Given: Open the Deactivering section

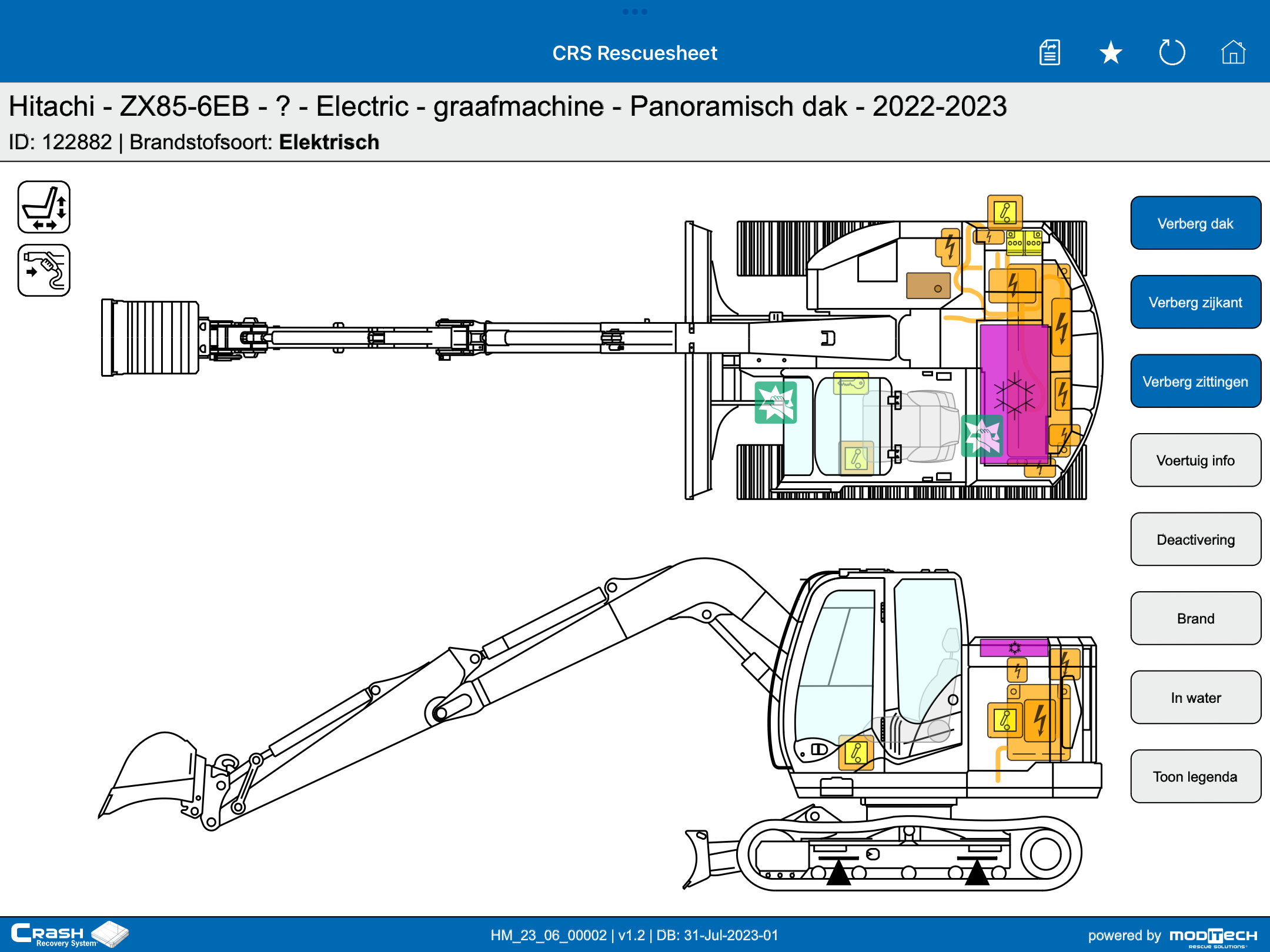Looking at the screenshot, I should click(x=1195, y=539).
